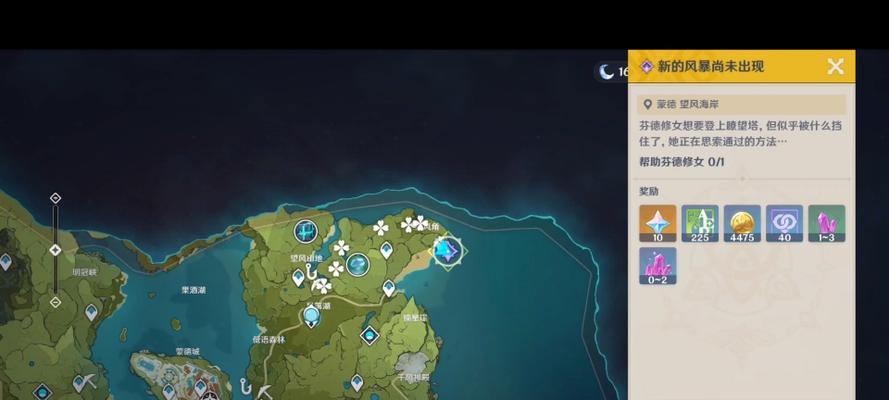Select the Adventure EXP reward showing 225
The image size is (889, 400).
click(x=700, y=223)
